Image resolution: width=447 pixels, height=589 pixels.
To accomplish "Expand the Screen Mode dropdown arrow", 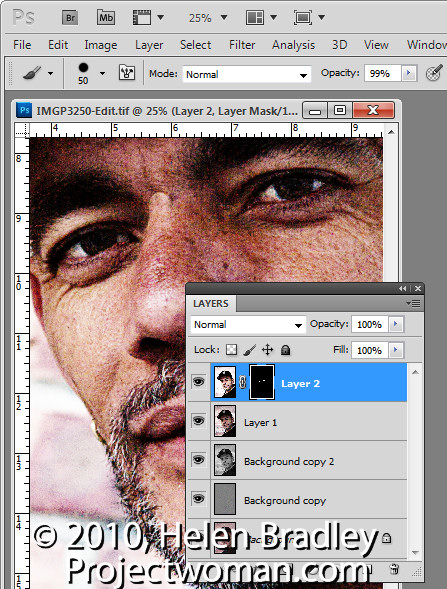I will 322,17.
